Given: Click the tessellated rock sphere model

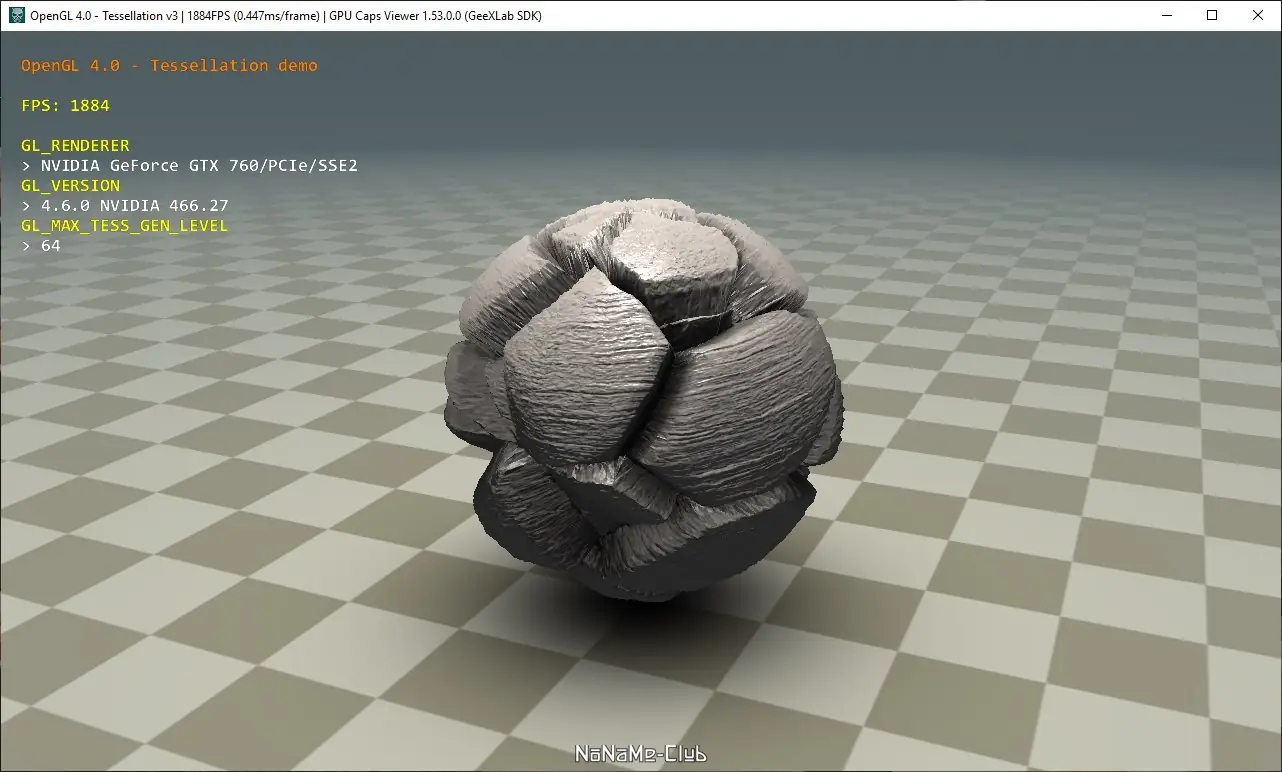Looking at the screenshot, I should 642,398.
